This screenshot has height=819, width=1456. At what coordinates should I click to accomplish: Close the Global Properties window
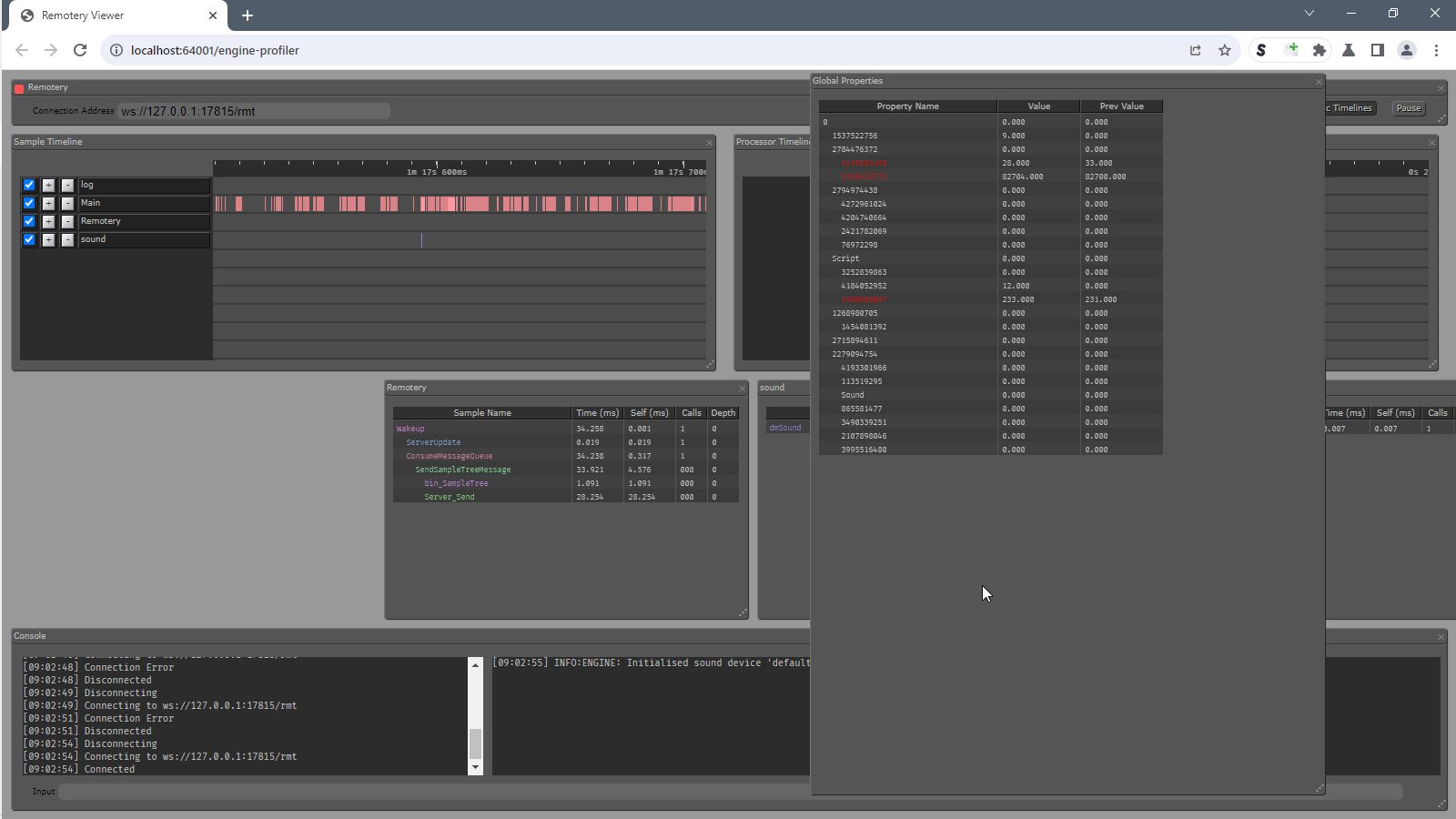coord(1319,82)
